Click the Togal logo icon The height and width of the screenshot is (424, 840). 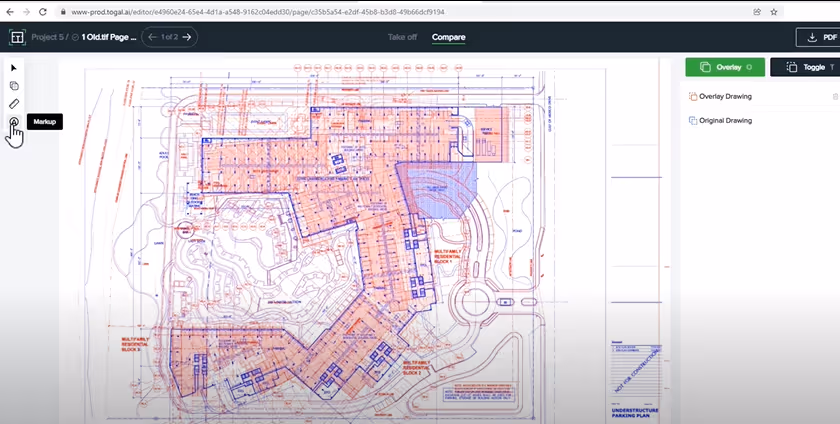tap(17, 37)
